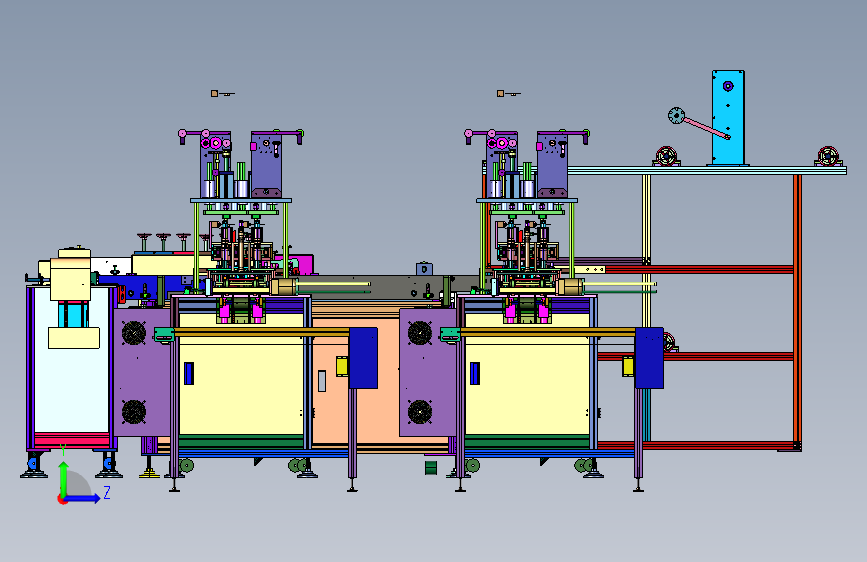The height and width of the screenshot is (562, 867).
Task: Click the blue Z axis label
Action: tap(107, 492)
